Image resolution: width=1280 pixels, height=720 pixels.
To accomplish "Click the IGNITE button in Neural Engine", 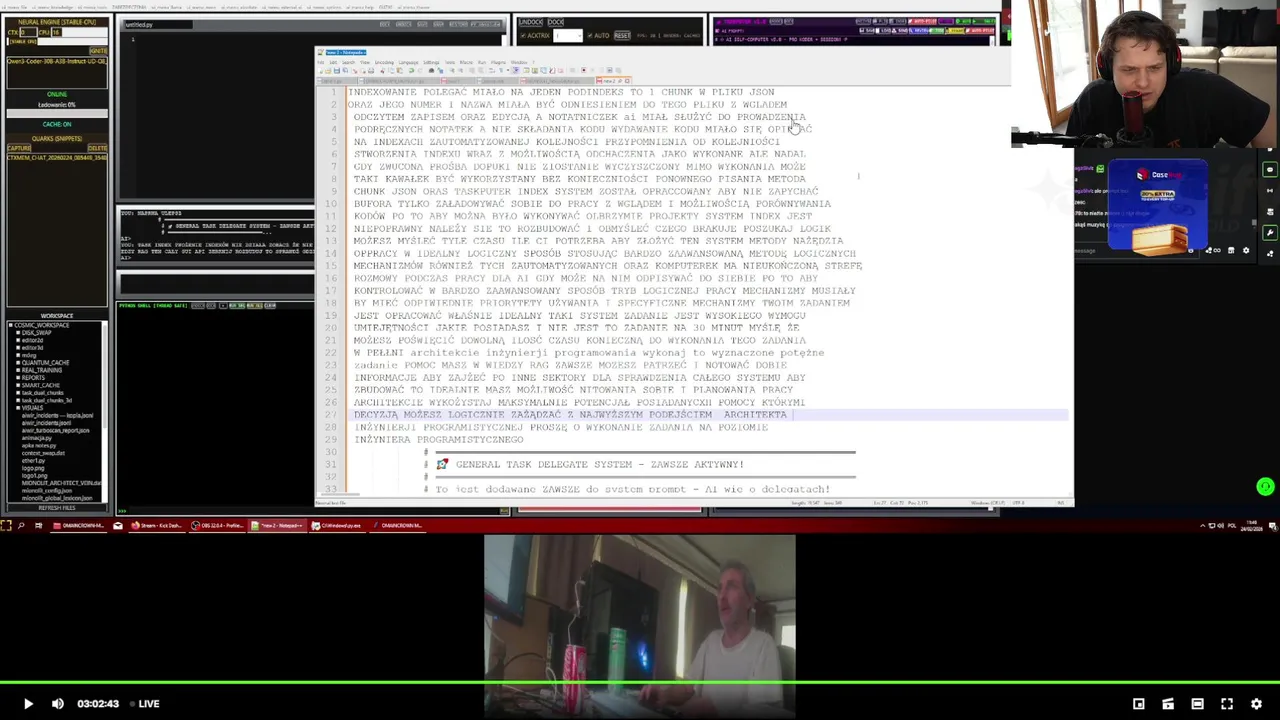I will tap(98, 51).
